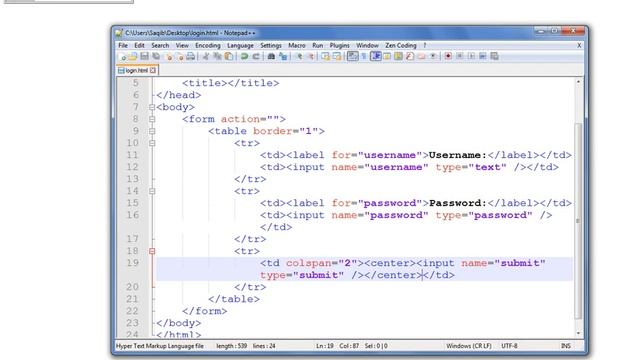Viewport: 640px width, 360px height.
Task: Open Find with the binoculars icon
Action: pyautogui.click(x=271, y=56)
